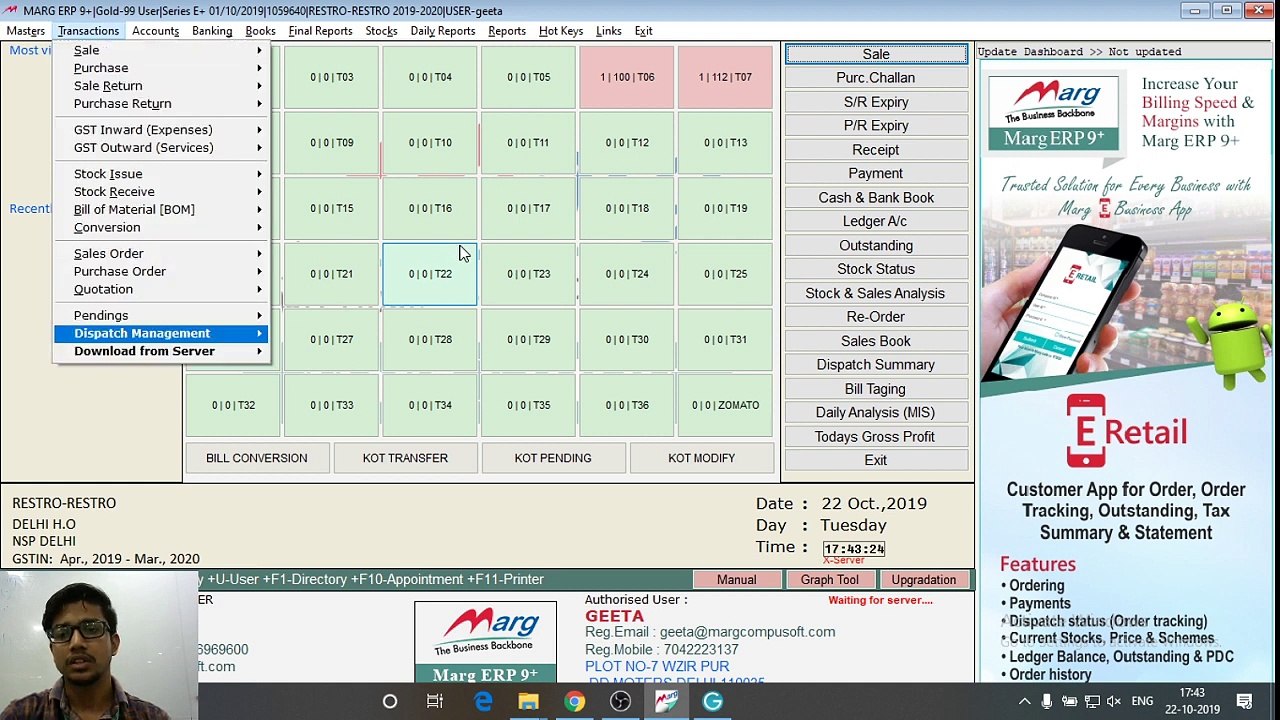Screen dimensions: 1280x720
Task: Open the Masters menu
Action: click(x=26, y=31)
